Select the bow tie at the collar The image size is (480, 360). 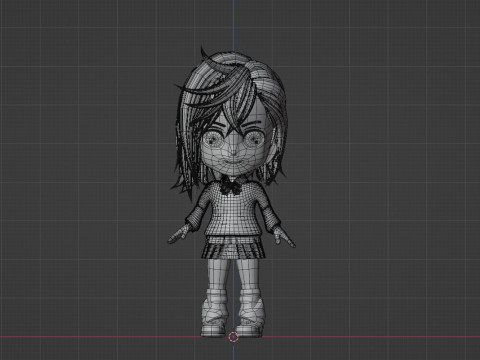(x=230, y=186)
